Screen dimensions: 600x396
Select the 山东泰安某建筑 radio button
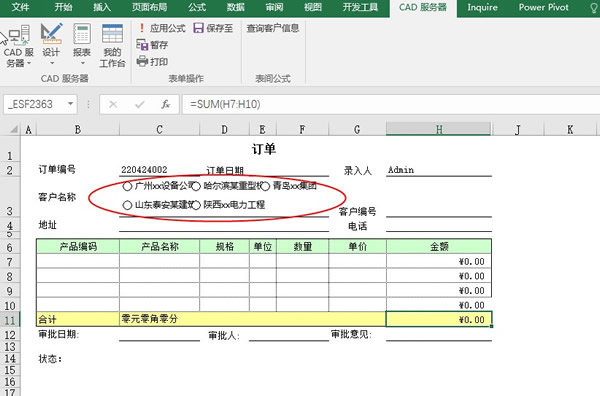pos(127,205)
